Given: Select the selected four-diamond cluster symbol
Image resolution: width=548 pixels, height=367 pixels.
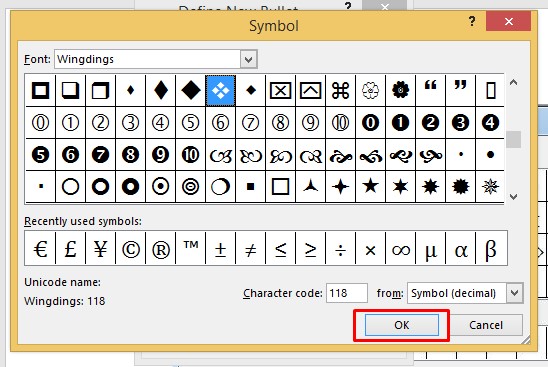Looking at the screenshot, I should pos(221,91).
